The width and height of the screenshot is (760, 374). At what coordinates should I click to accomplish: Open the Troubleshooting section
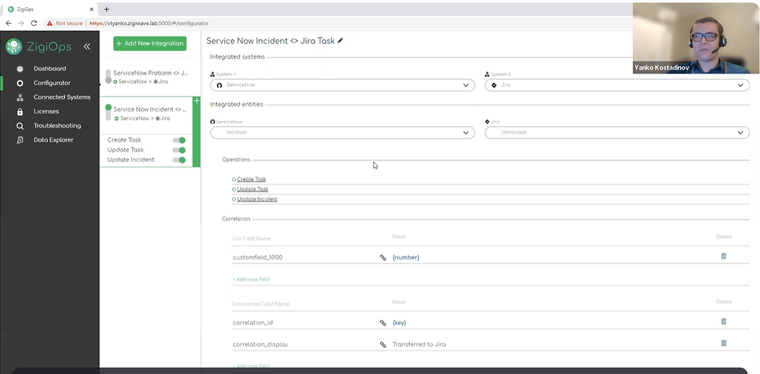click(57, 125)
